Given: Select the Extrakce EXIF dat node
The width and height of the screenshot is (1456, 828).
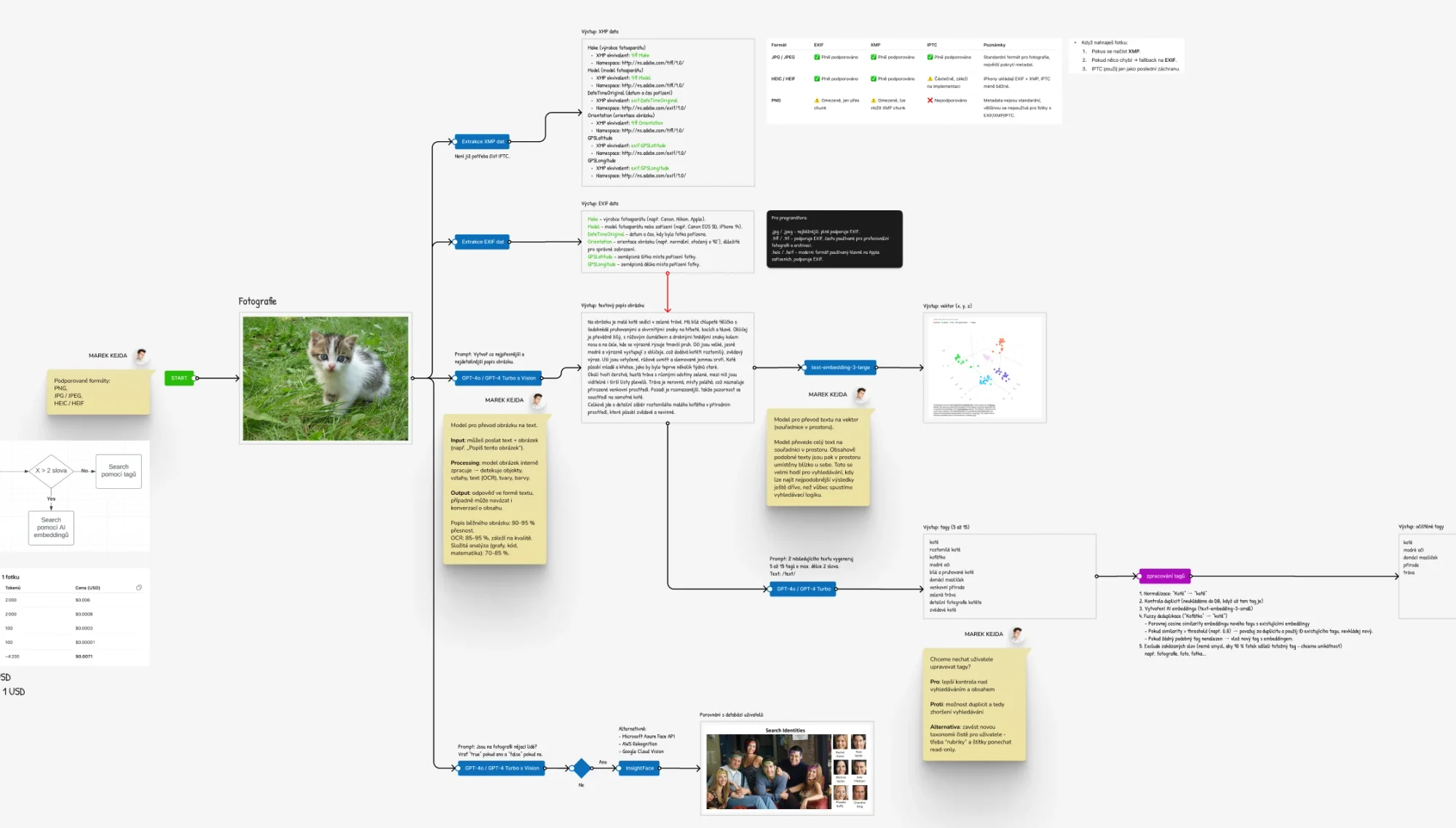Looking at the screenshot, I should pyautogui.click(x=483, y=242).
